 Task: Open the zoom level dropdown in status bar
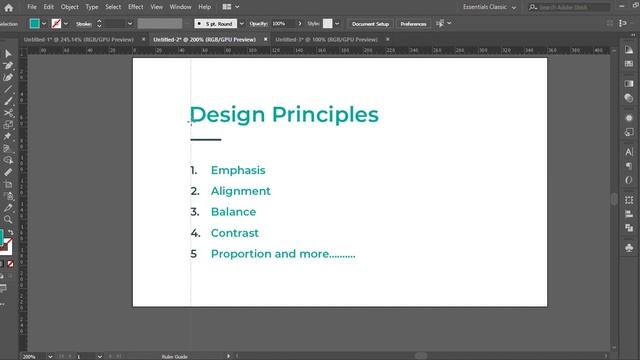[50, 356]
